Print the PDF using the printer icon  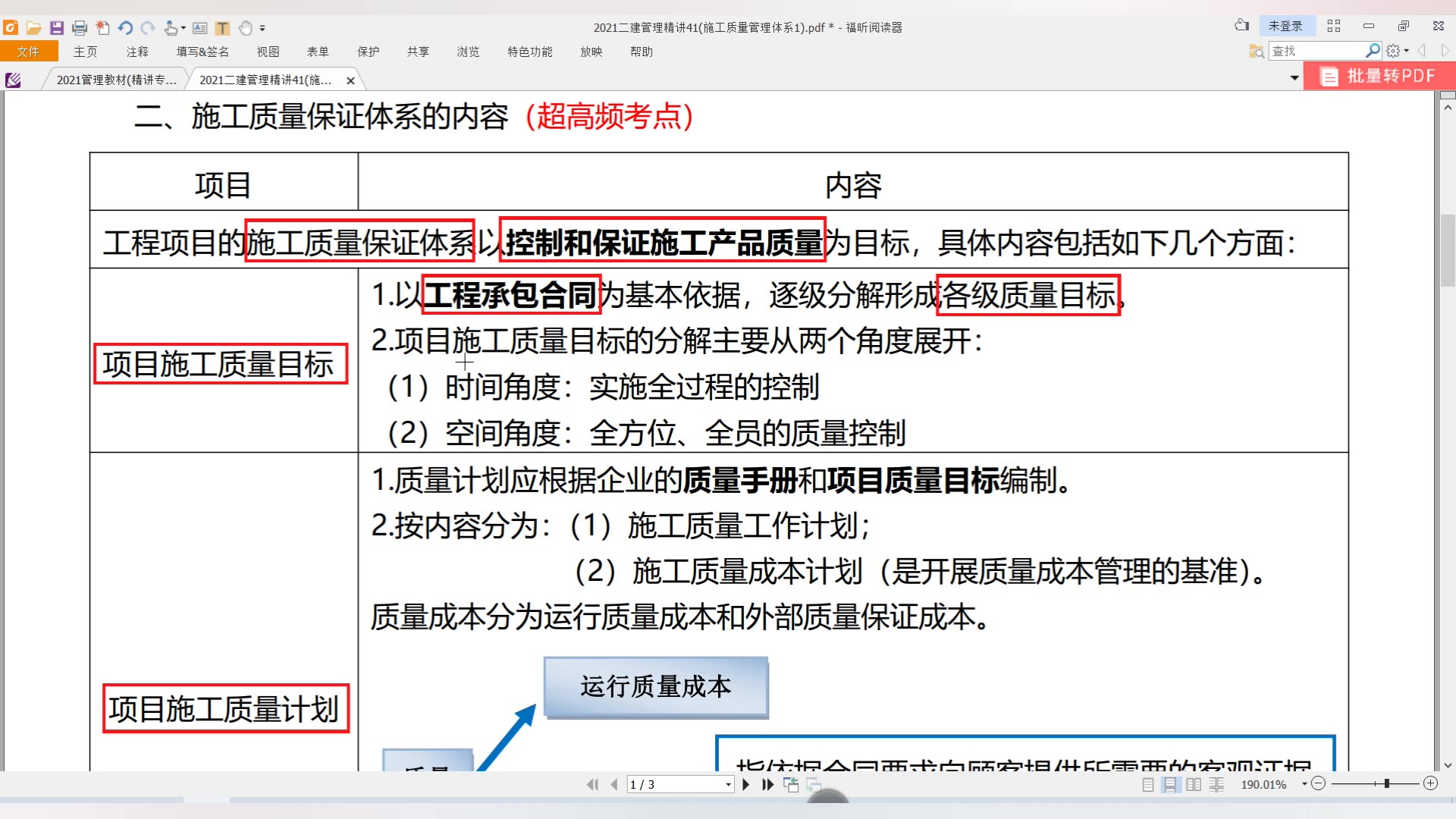pos(80,28)
